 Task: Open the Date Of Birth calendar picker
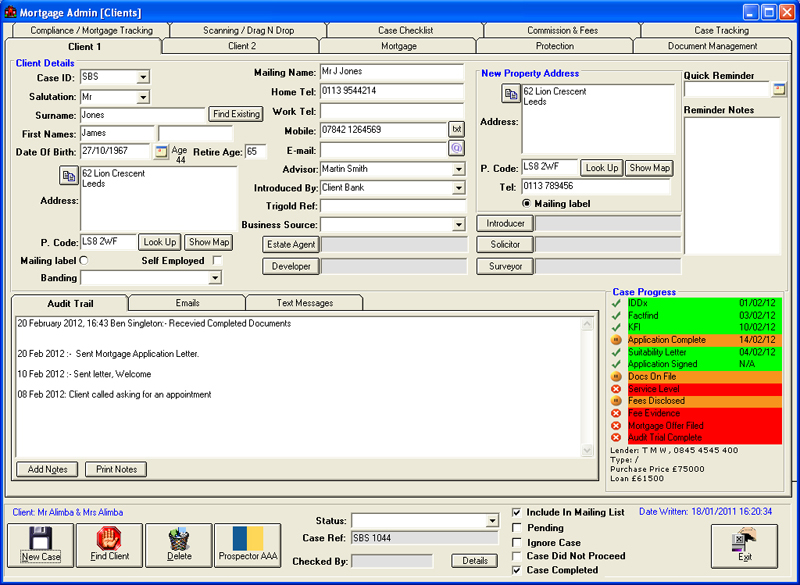click(x=161, y=151)
